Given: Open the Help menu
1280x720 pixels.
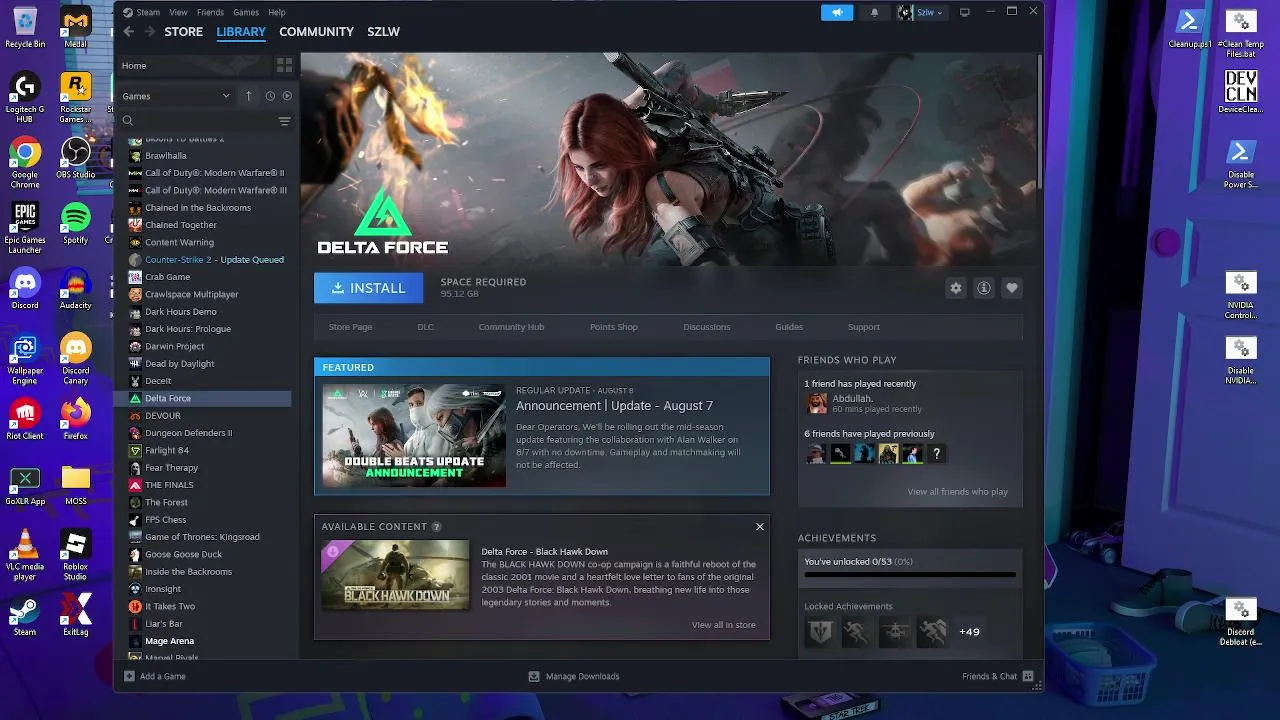Looking at the screenshot, I should 277,12.
